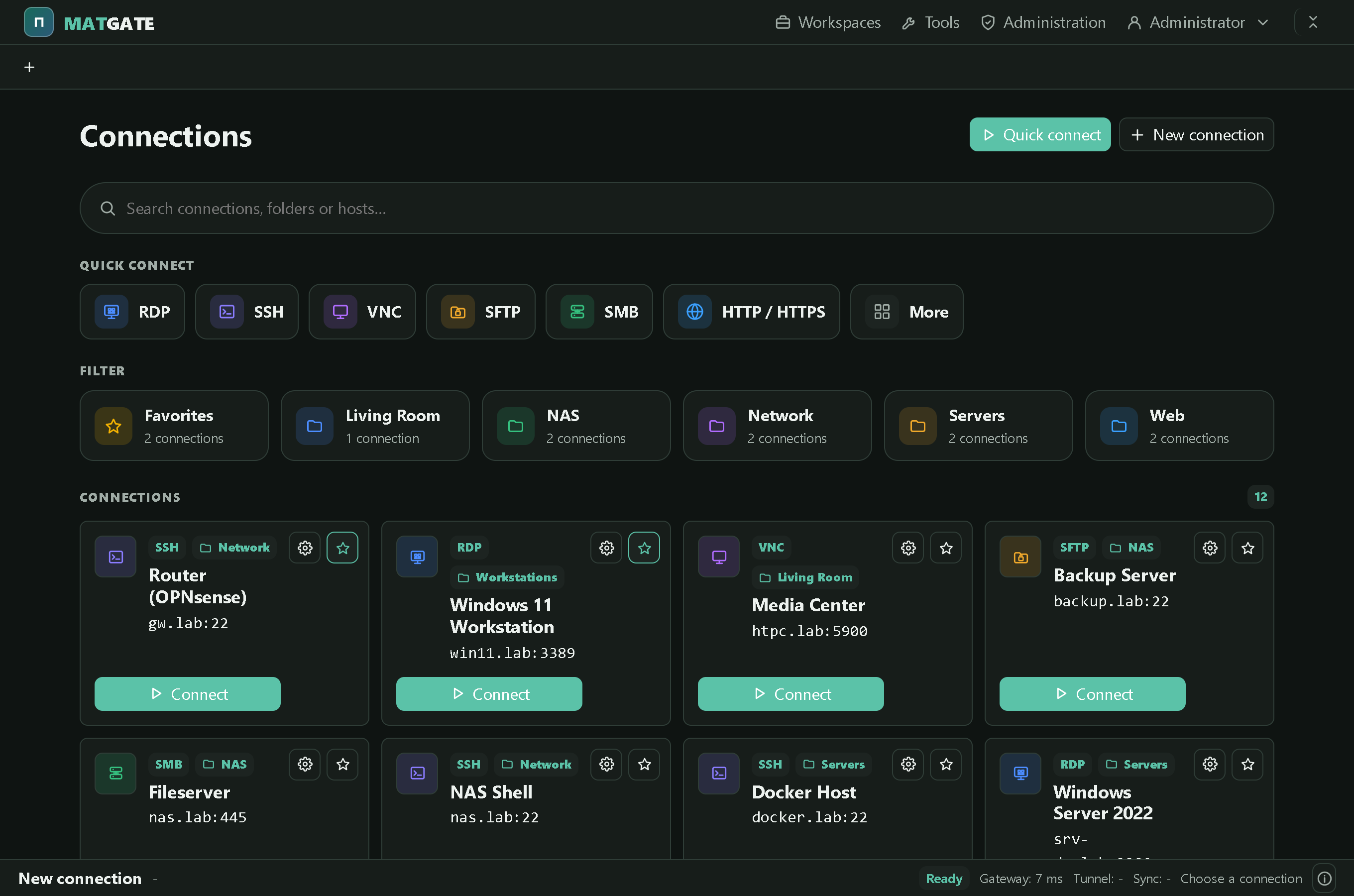Screen dimensions: 1354x896
Task: Start SSH quick connect
Action: tap(247, 312)
